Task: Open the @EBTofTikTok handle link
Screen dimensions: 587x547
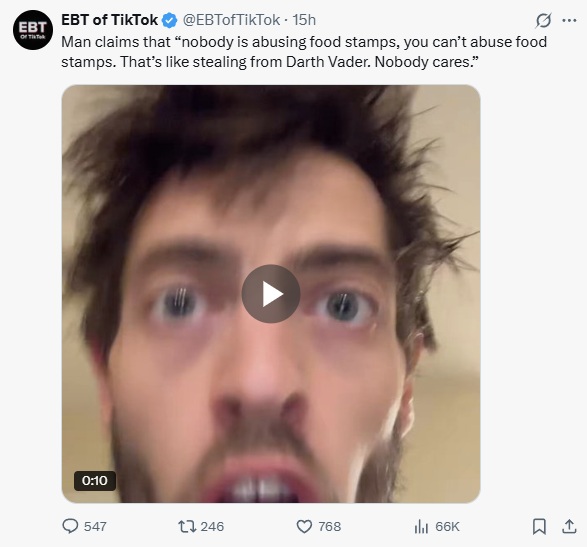Action: click(231, 20)
